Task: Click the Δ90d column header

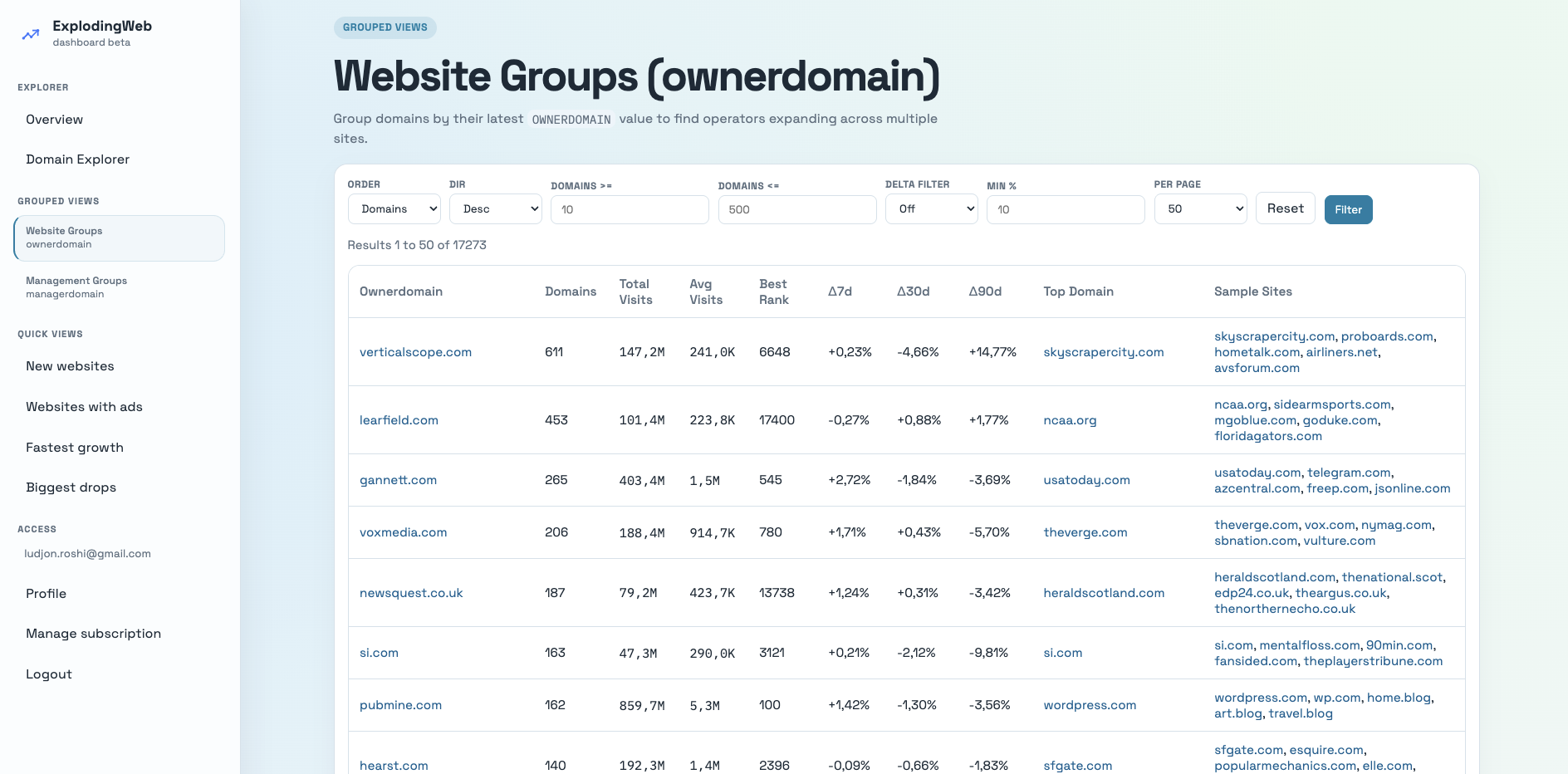Action: tap(985, 291)
